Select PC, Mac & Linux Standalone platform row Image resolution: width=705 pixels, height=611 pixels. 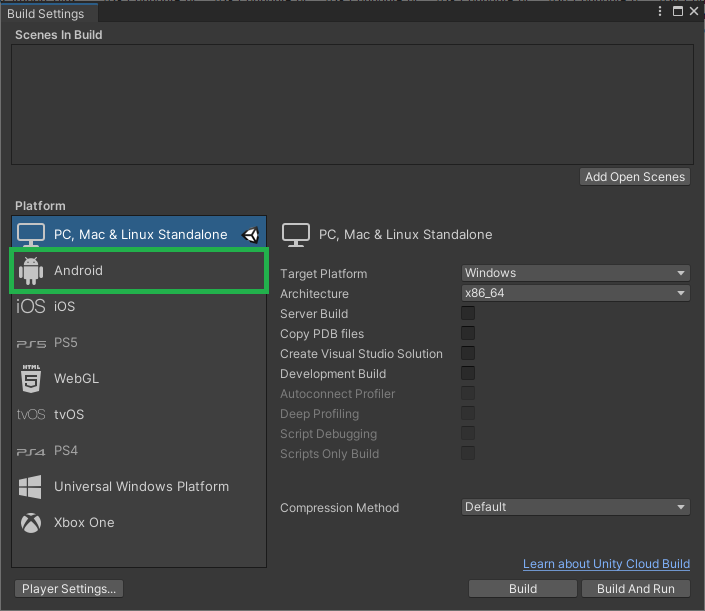click(x=139, y=234)
